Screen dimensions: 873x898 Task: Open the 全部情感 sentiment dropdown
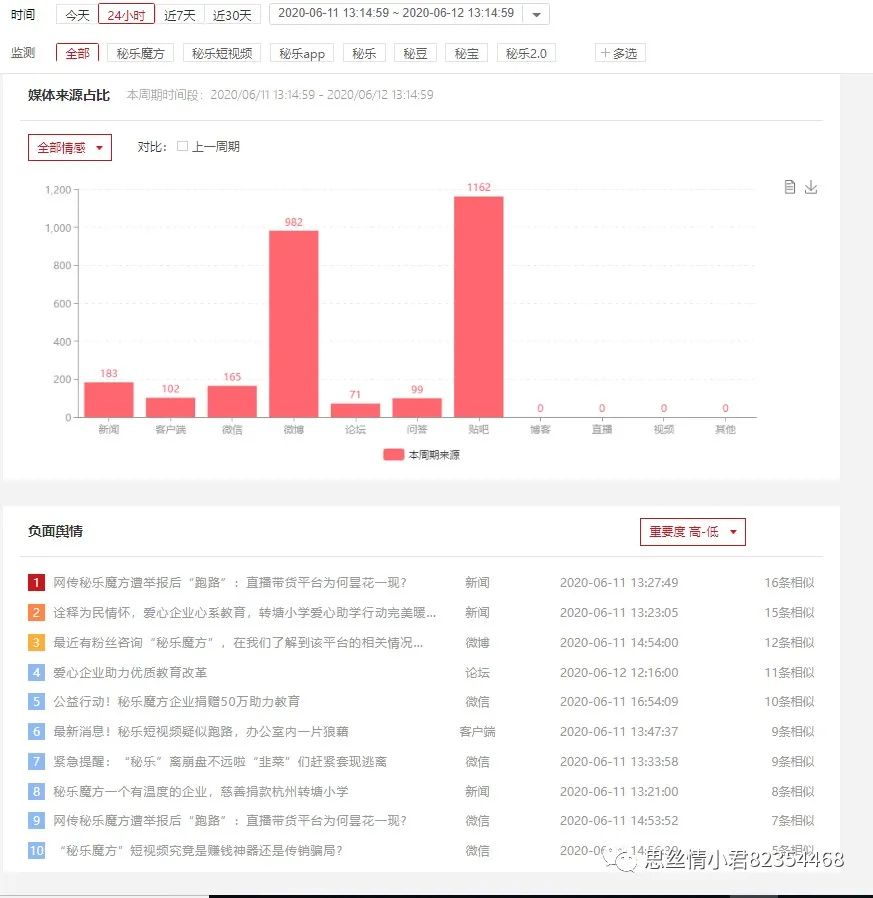click(x=68, y=147)
